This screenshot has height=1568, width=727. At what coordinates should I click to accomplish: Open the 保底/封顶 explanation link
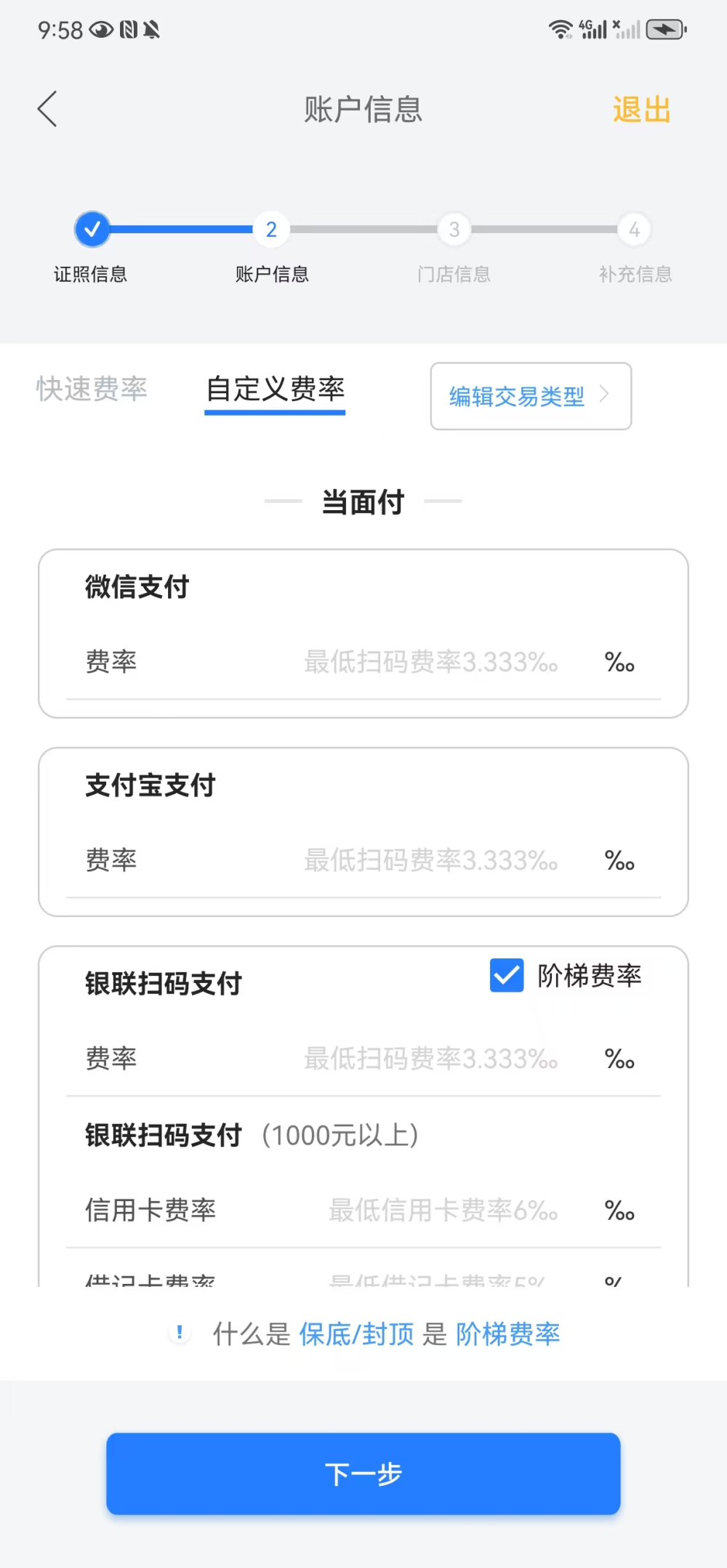pyautogui.click(x=356, y=1334)
